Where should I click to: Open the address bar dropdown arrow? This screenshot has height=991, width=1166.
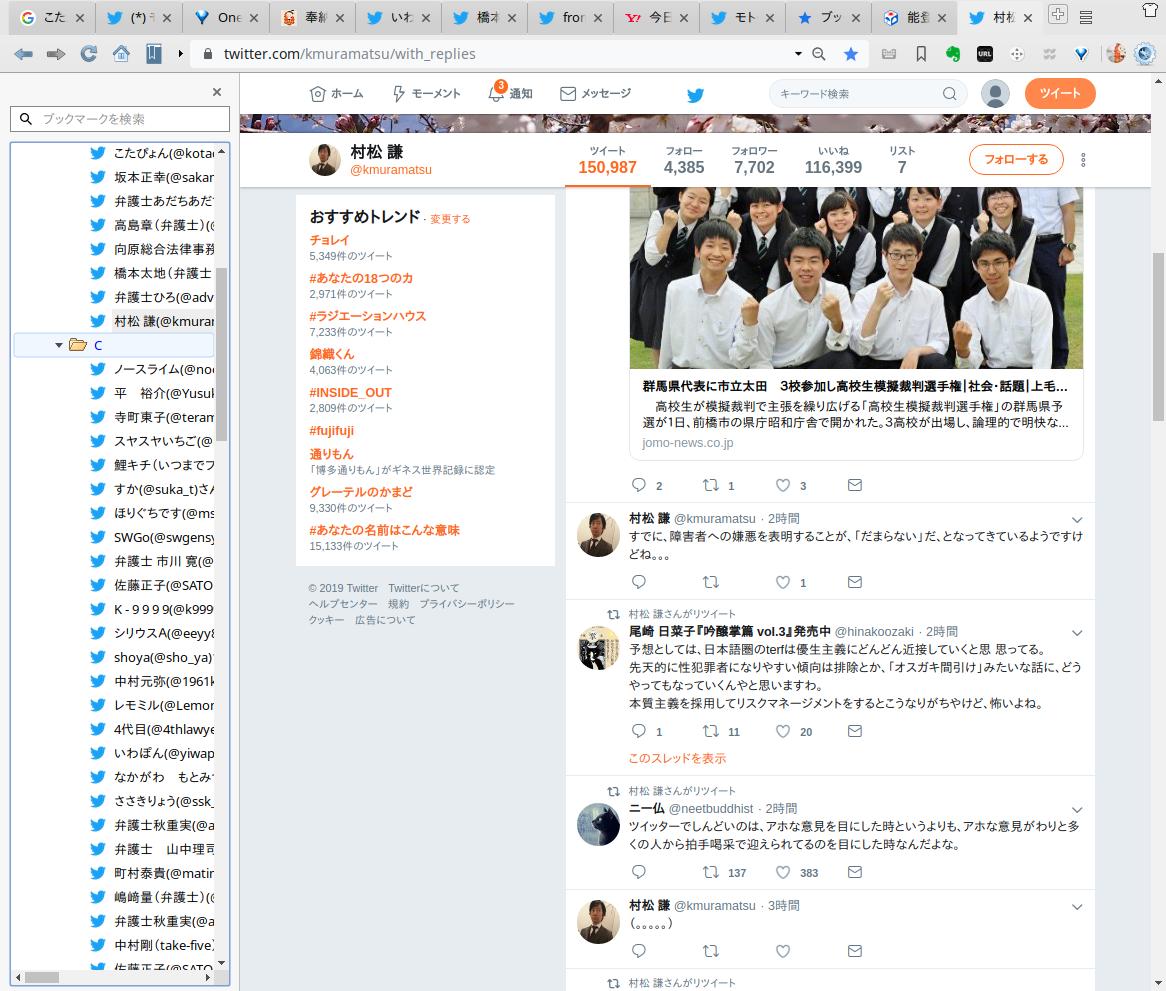point(798,54)
